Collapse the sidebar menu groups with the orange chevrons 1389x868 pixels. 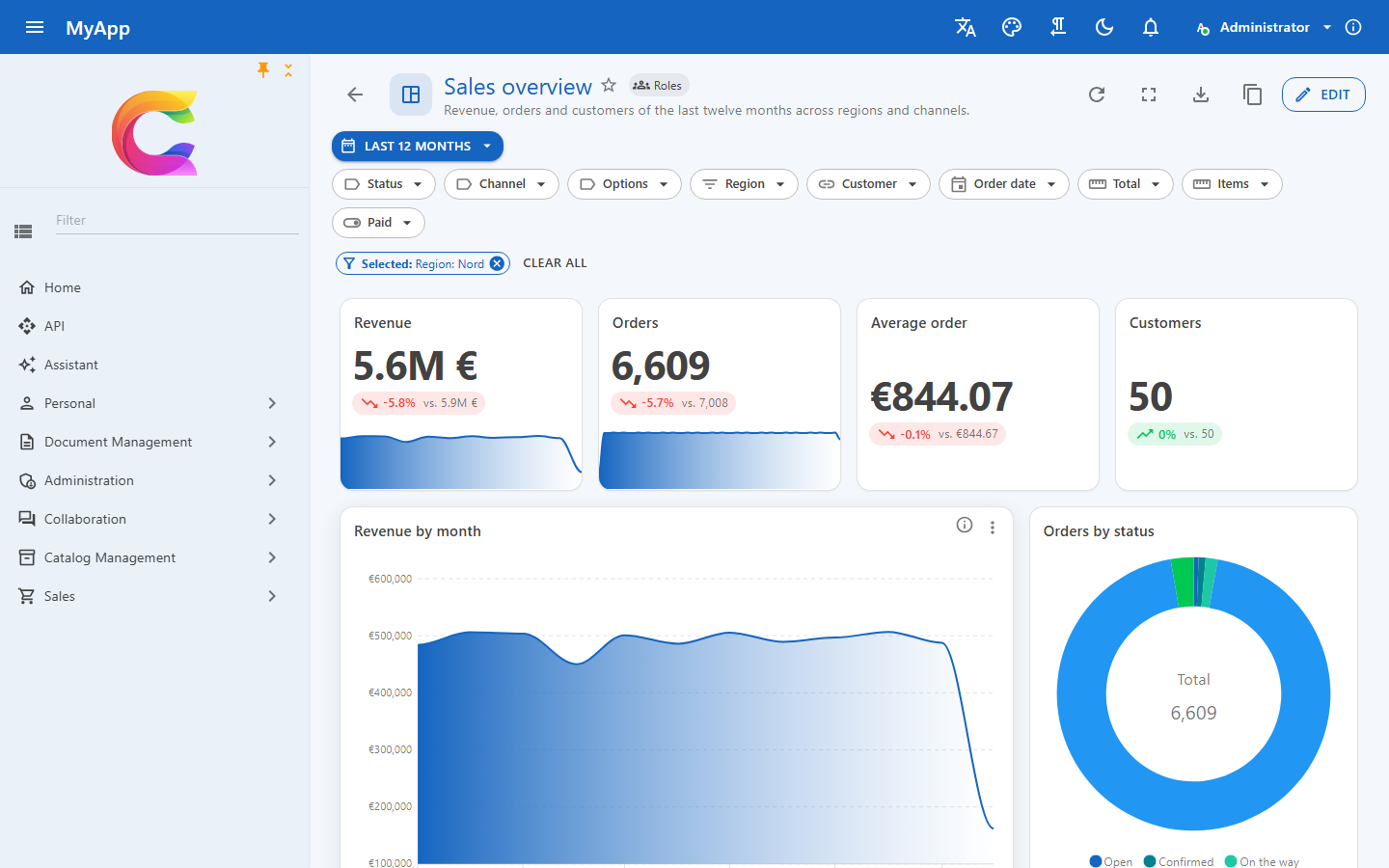coord(288,69)
